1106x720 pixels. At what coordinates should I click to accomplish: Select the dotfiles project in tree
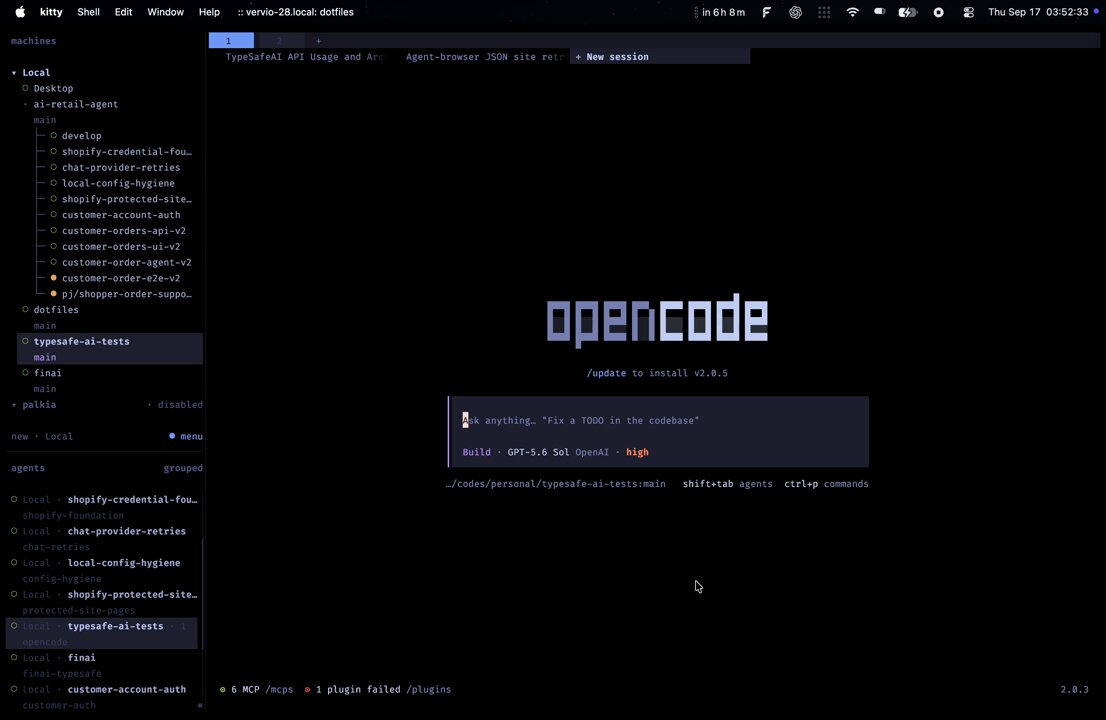(x=56, y=310)
